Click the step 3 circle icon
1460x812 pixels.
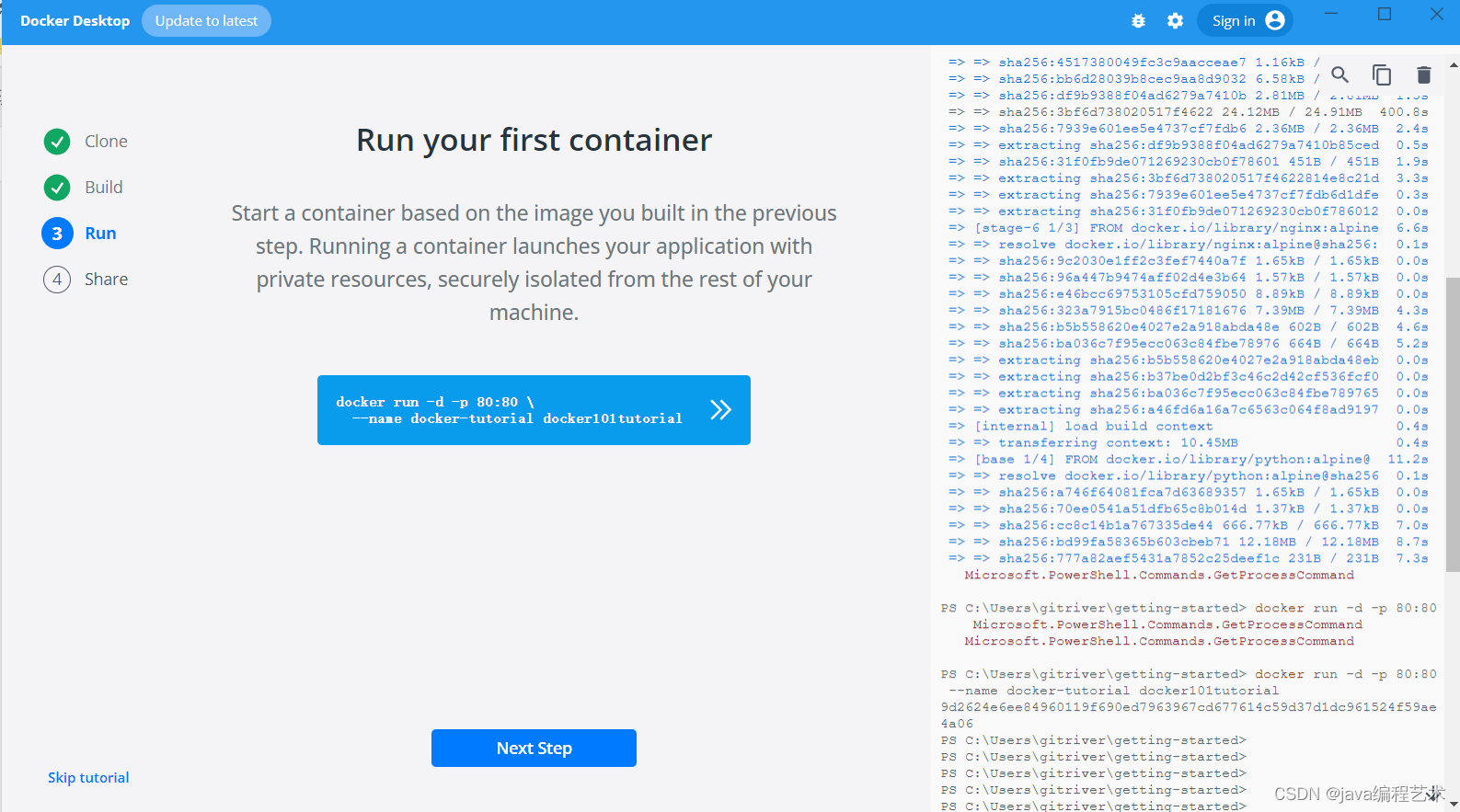(x=57, y=234)
